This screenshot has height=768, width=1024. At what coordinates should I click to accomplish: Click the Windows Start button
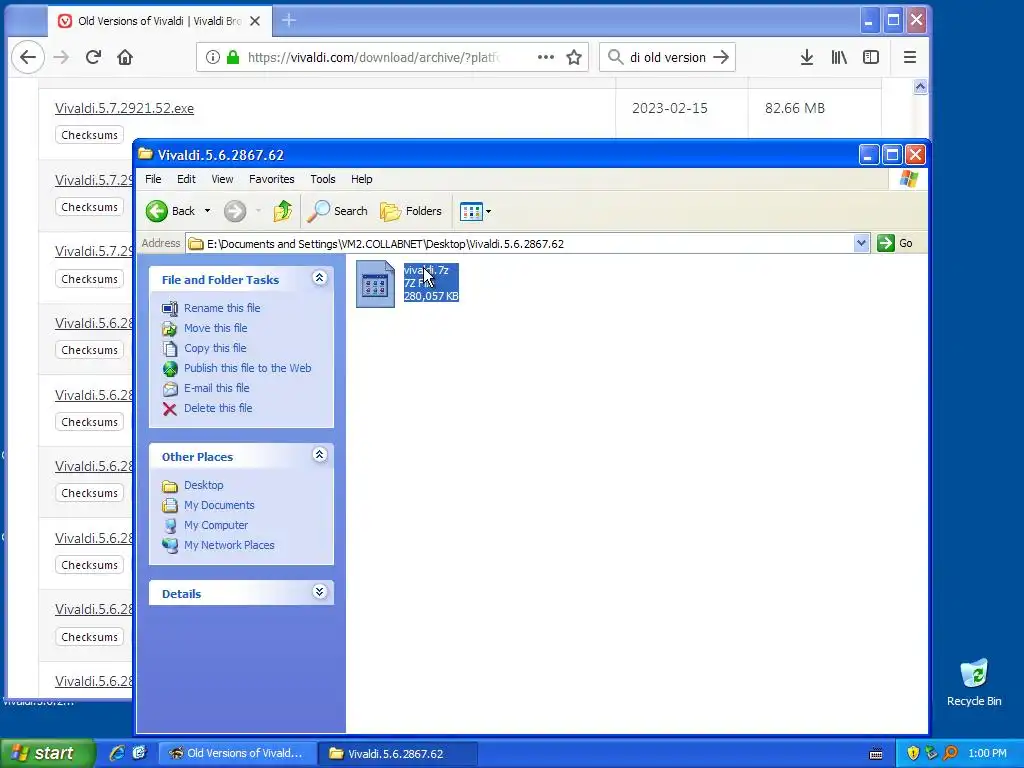click(47, 753)
